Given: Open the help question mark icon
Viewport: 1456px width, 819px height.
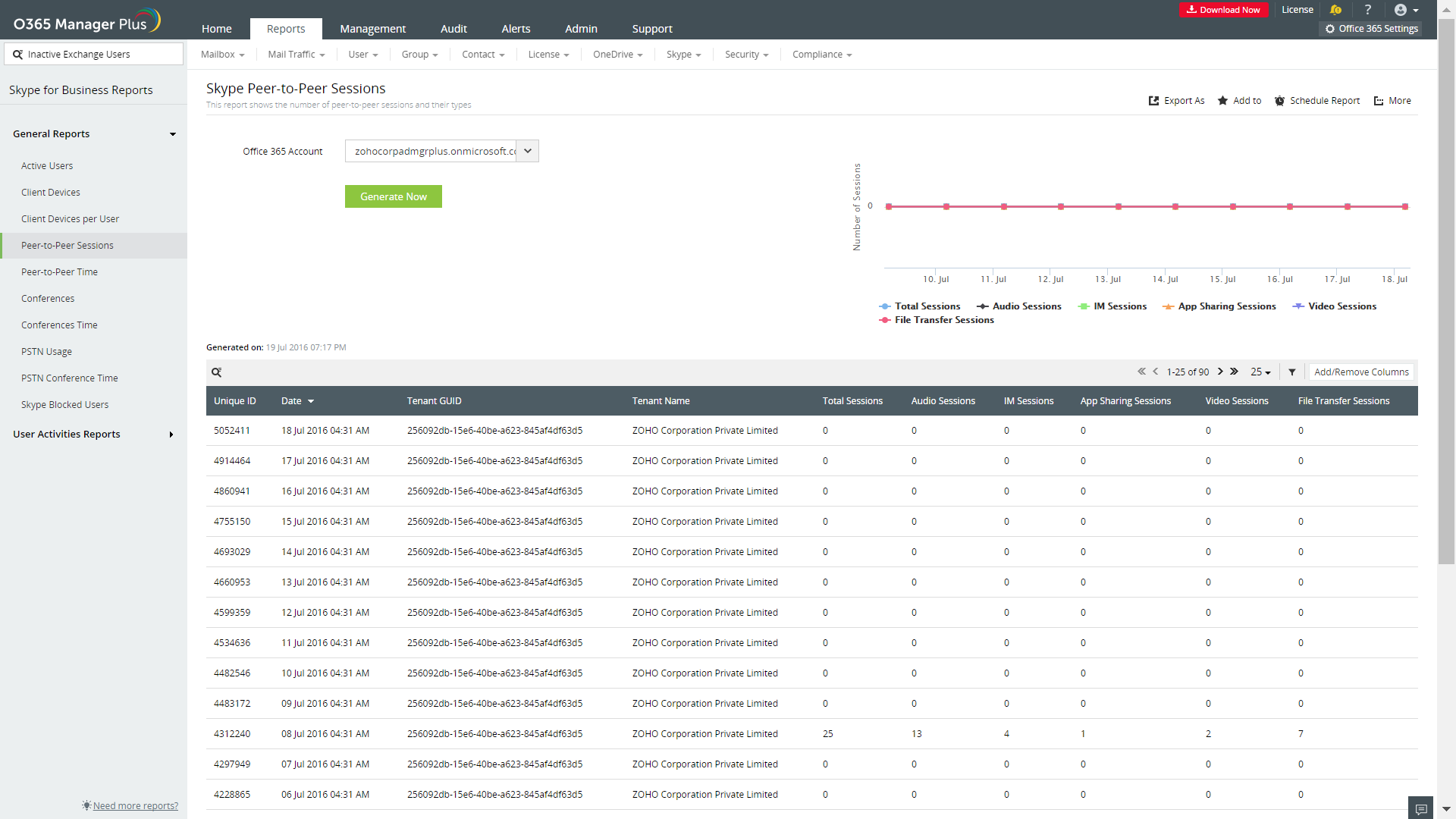Looking at the screenshot, I should [x=1368, y=10].
